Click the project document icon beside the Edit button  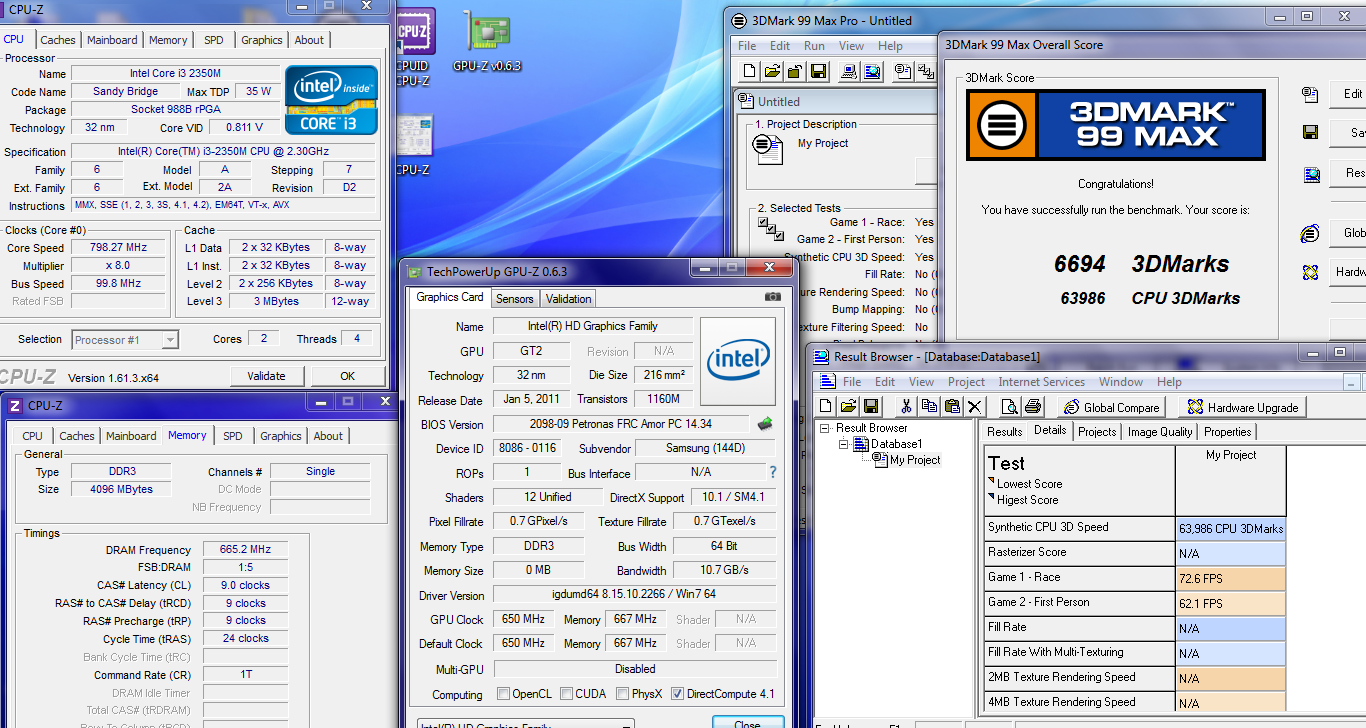(x=1310, y=94)
